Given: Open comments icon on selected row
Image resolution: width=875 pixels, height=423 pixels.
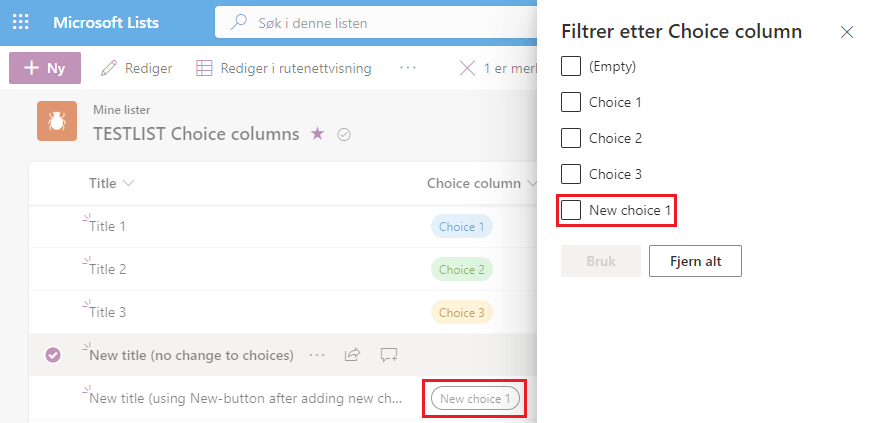Looking at the screenshot, I should coord(389,355).
